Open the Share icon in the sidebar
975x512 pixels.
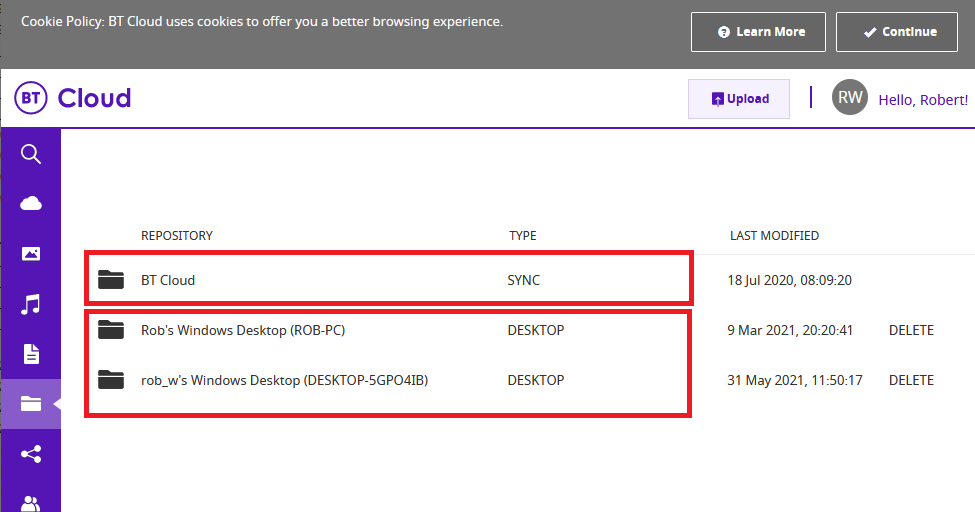click(31, 454)
